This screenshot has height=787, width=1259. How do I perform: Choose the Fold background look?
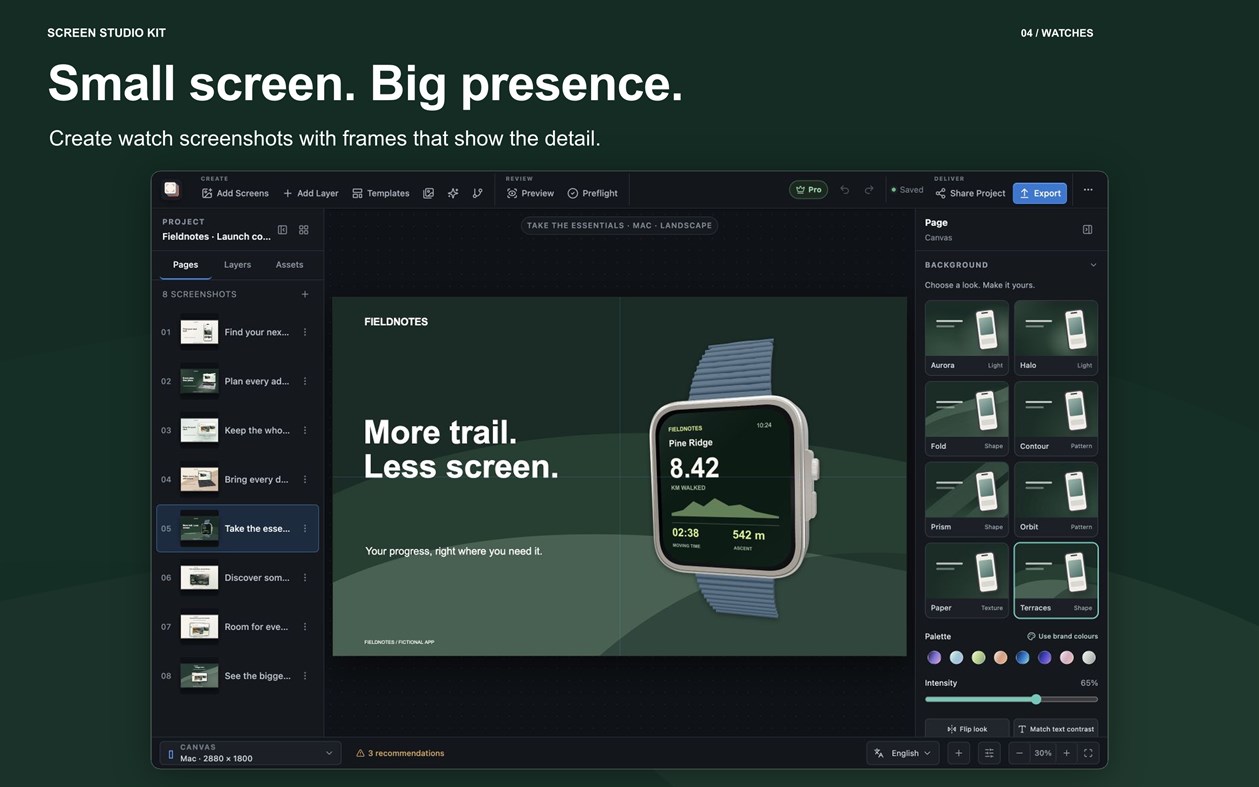[966, 418]
